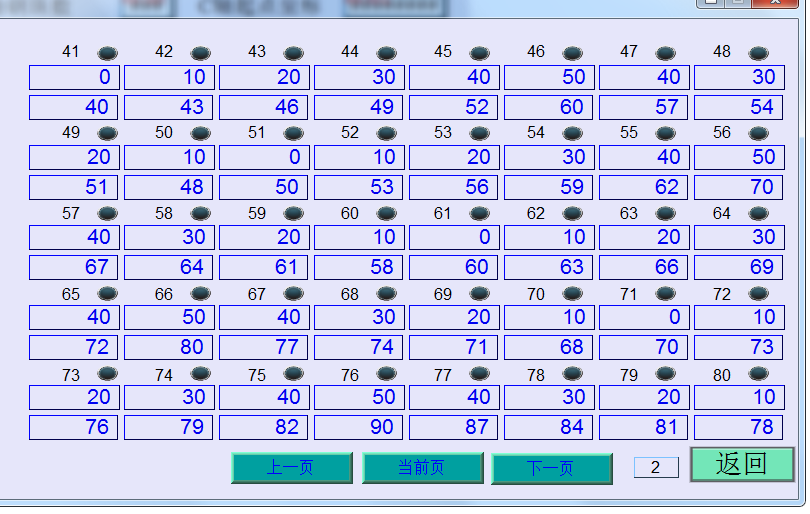Select the lamp icon beside number 63
This screenshot has width=810, height=514.
coord(666,213)
